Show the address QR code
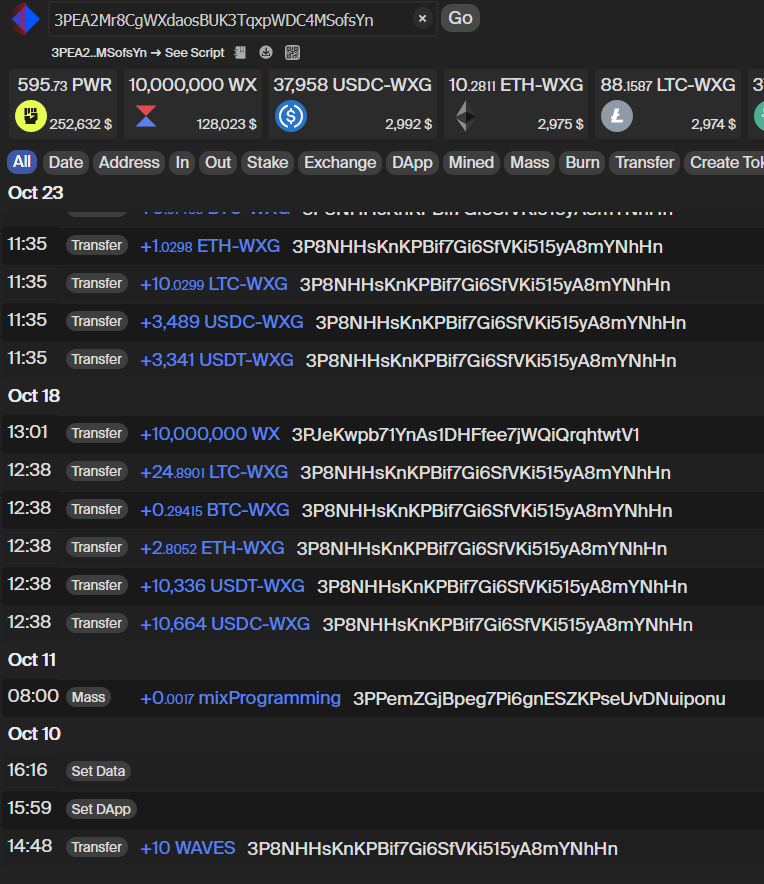764x884 pixels. 292,52
